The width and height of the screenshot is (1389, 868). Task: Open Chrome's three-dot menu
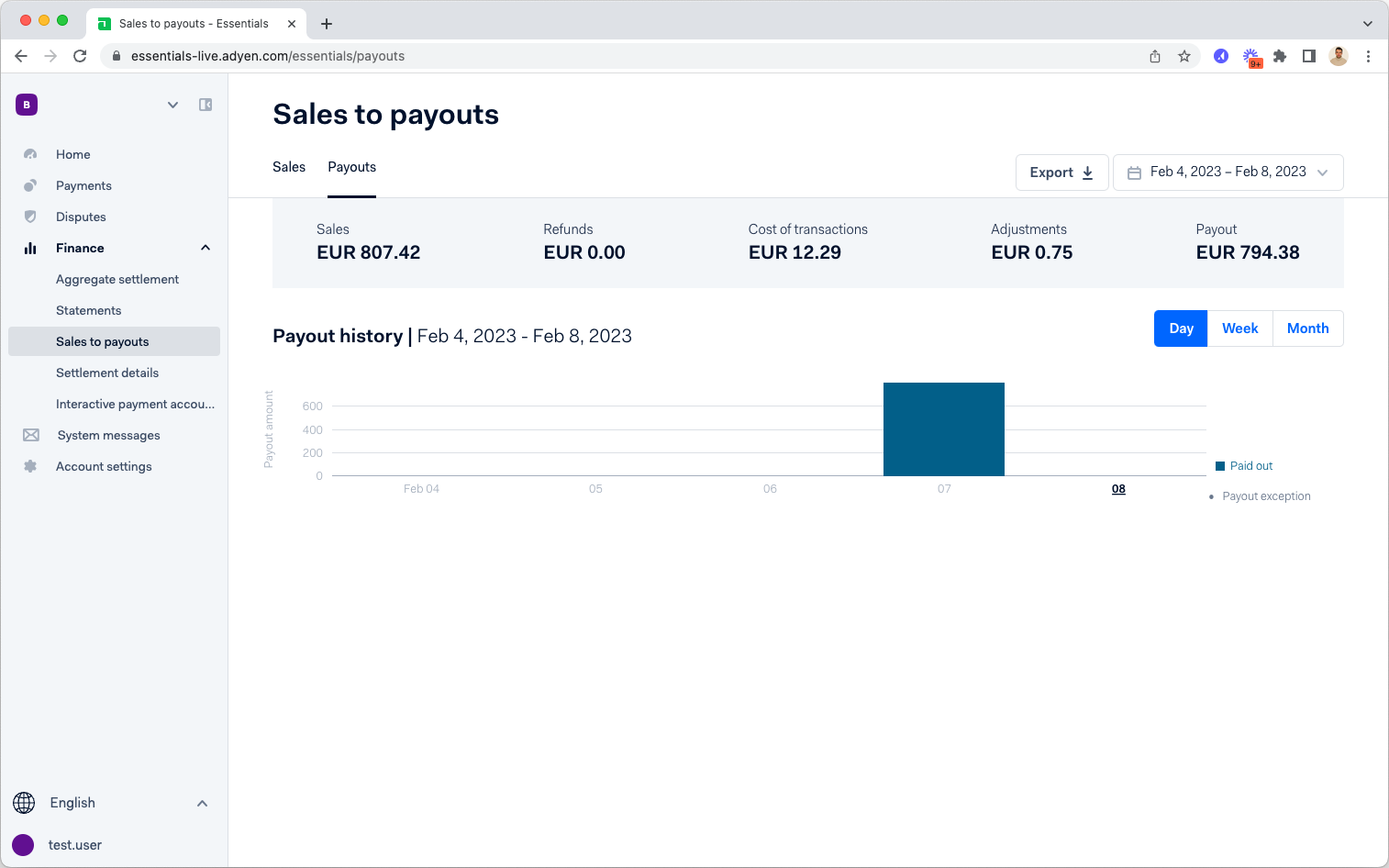[x=1368, y=56]
